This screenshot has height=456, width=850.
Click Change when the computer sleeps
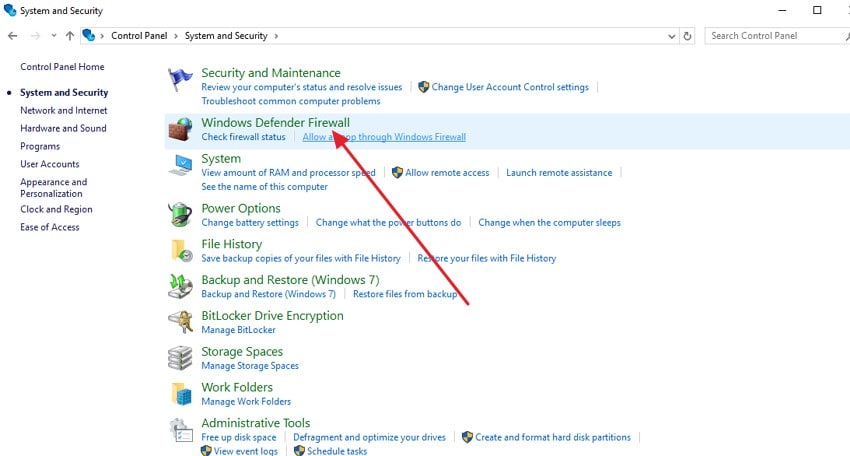tap(550, 223)
